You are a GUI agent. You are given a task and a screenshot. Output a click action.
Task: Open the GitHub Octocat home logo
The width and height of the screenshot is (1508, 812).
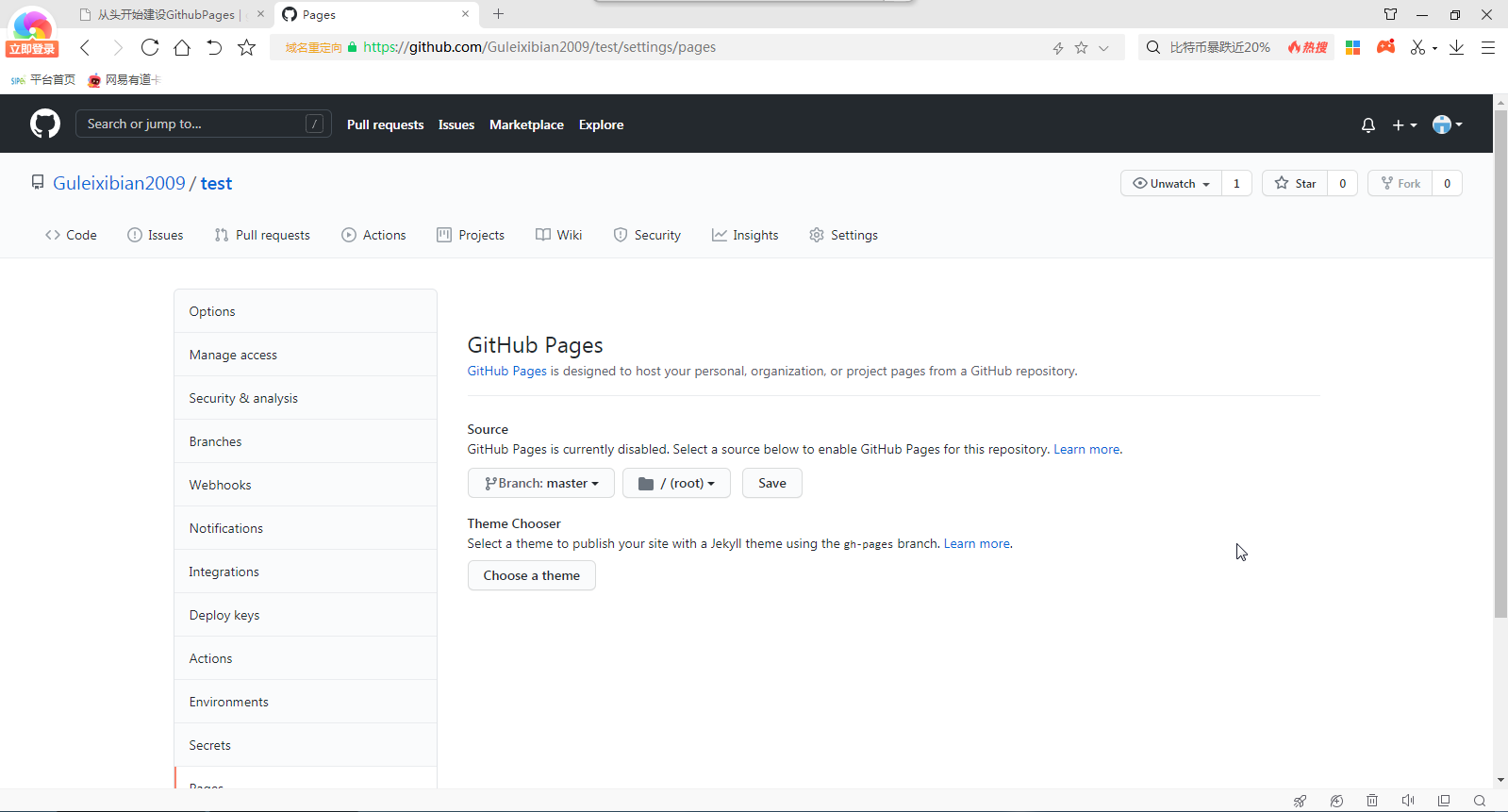point(45,124)
